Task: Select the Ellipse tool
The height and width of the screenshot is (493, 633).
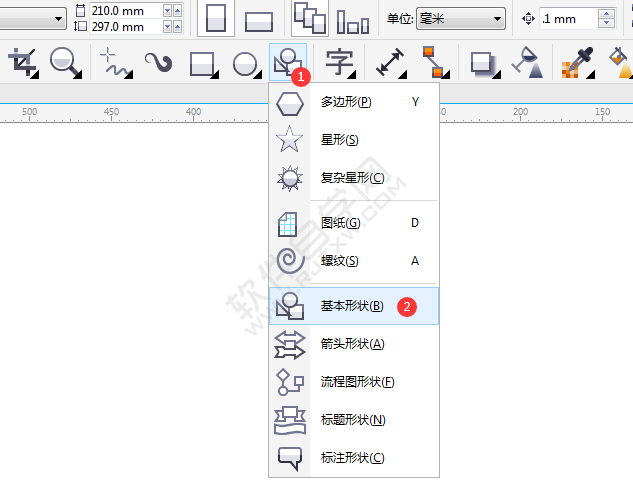Action: (247, 64)
